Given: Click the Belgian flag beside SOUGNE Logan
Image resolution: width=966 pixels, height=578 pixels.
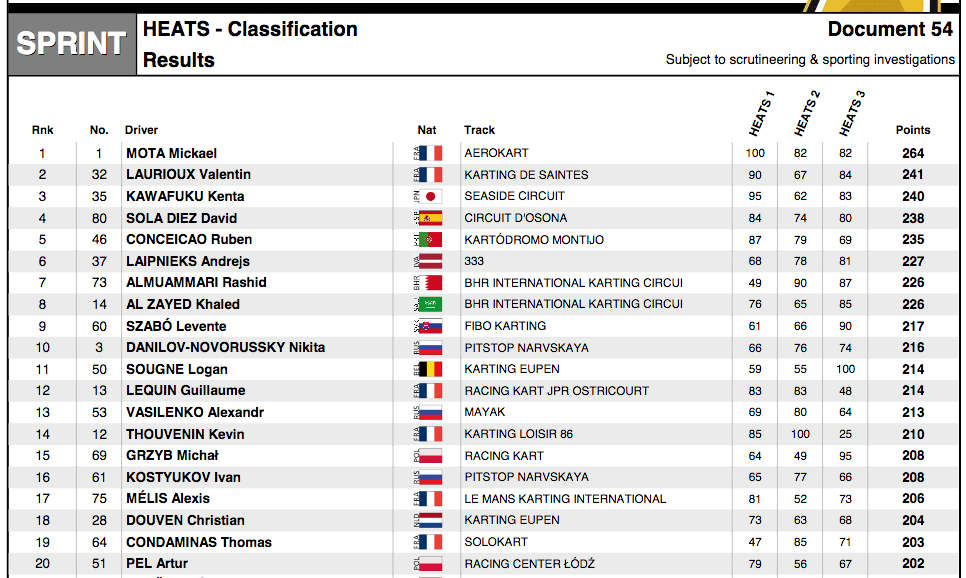Looking at the screenshot, I should (431, 369).
